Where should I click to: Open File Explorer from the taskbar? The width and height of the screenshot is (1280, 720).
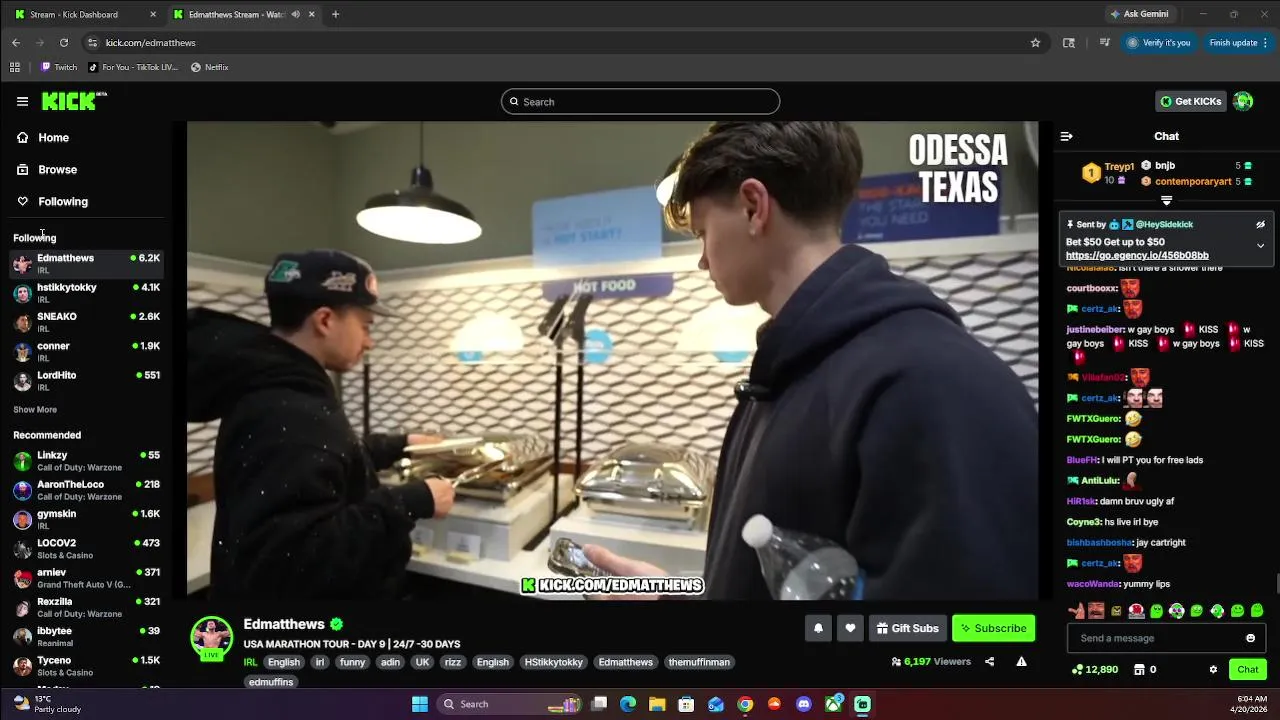click(657, 704)
